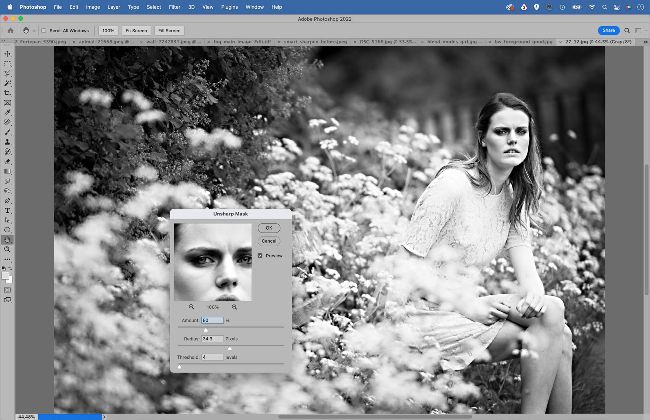The height and width of the screenshot is (420, 650).
Task: Enable Scroll All Windows checkbox
Action: click(x=44, y=30)
